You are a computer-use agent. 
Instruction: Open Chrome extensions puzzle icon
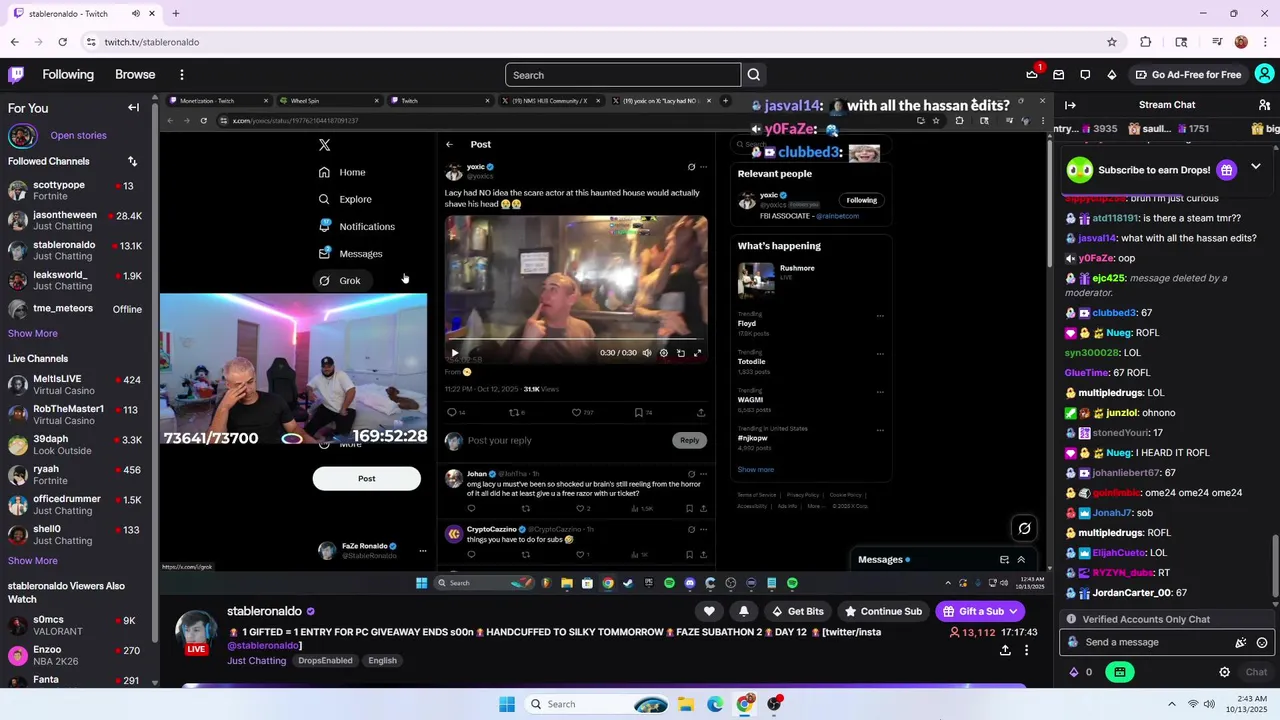(x=1146, y=42)
